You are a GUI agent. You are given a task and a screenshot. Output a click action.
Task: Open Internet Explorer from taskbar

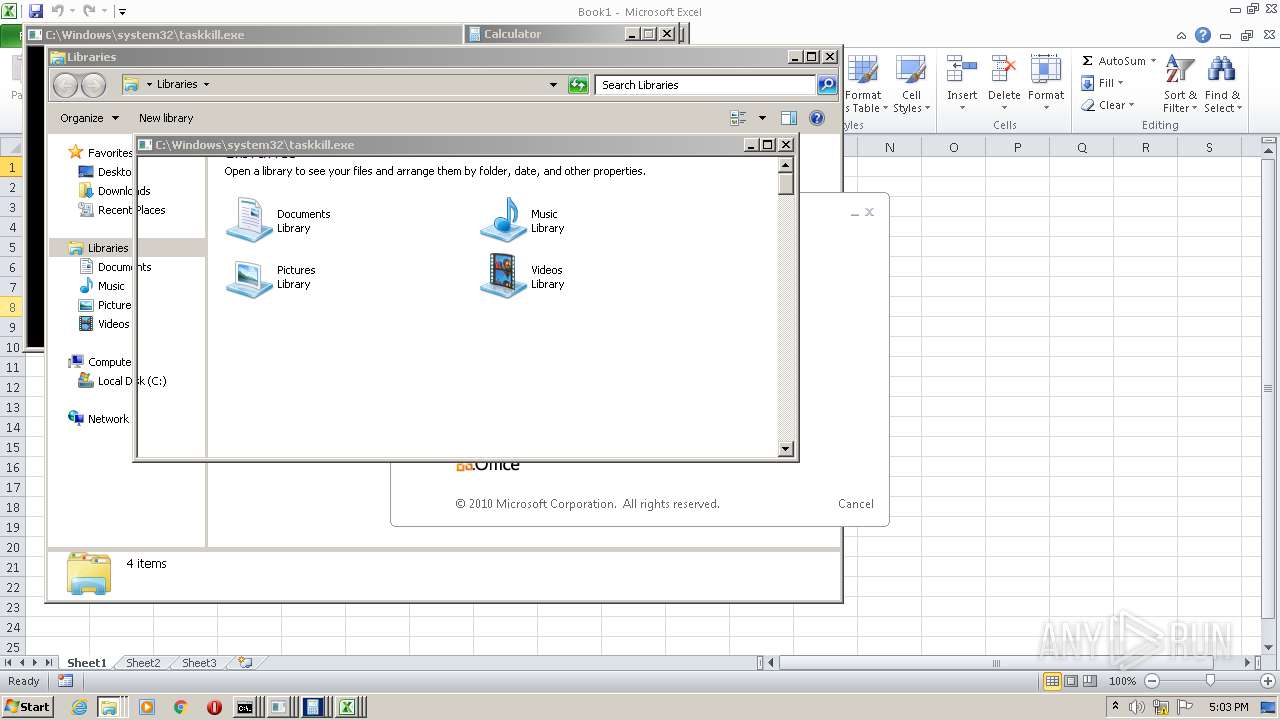coord(79,707)
